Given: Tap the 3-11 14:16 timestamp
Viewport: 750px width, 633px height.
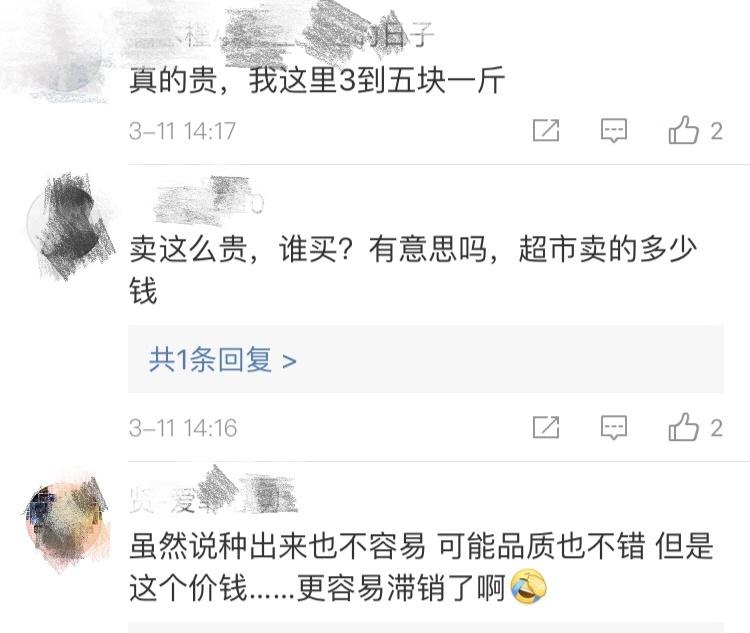Looking at the screenshot, I should tap(183, 428).
